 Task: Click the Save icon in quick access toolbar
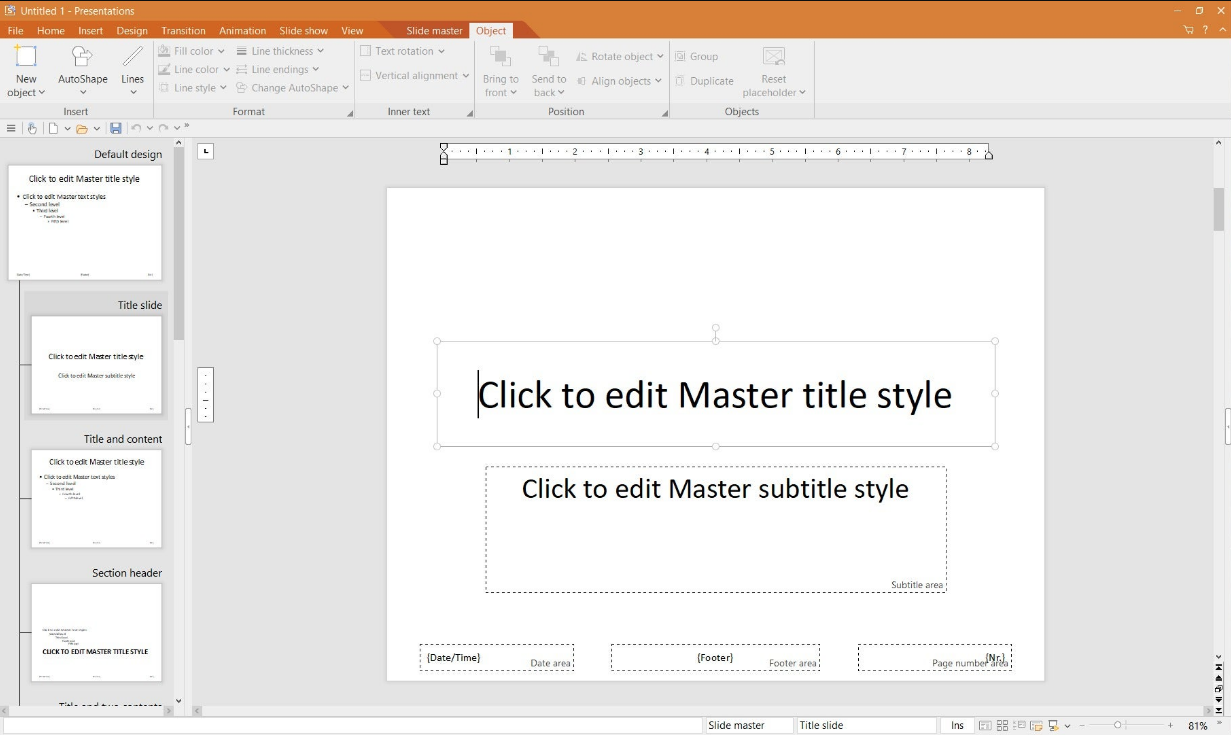116,128
